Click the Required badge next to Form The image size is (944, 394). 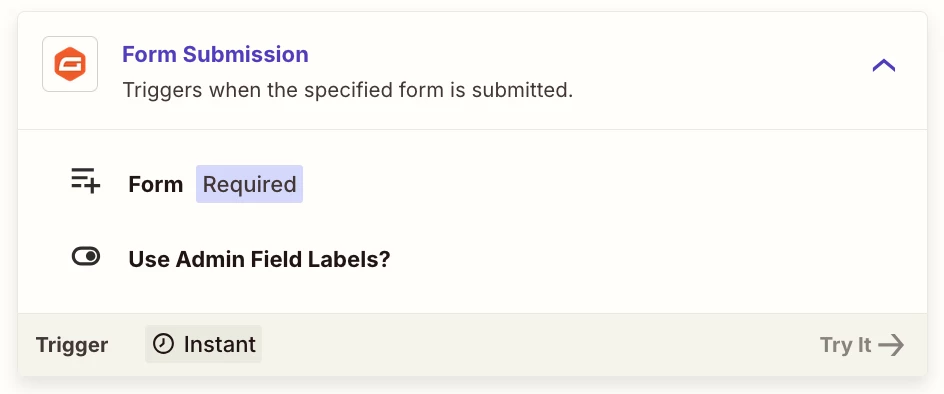[249, 184]
